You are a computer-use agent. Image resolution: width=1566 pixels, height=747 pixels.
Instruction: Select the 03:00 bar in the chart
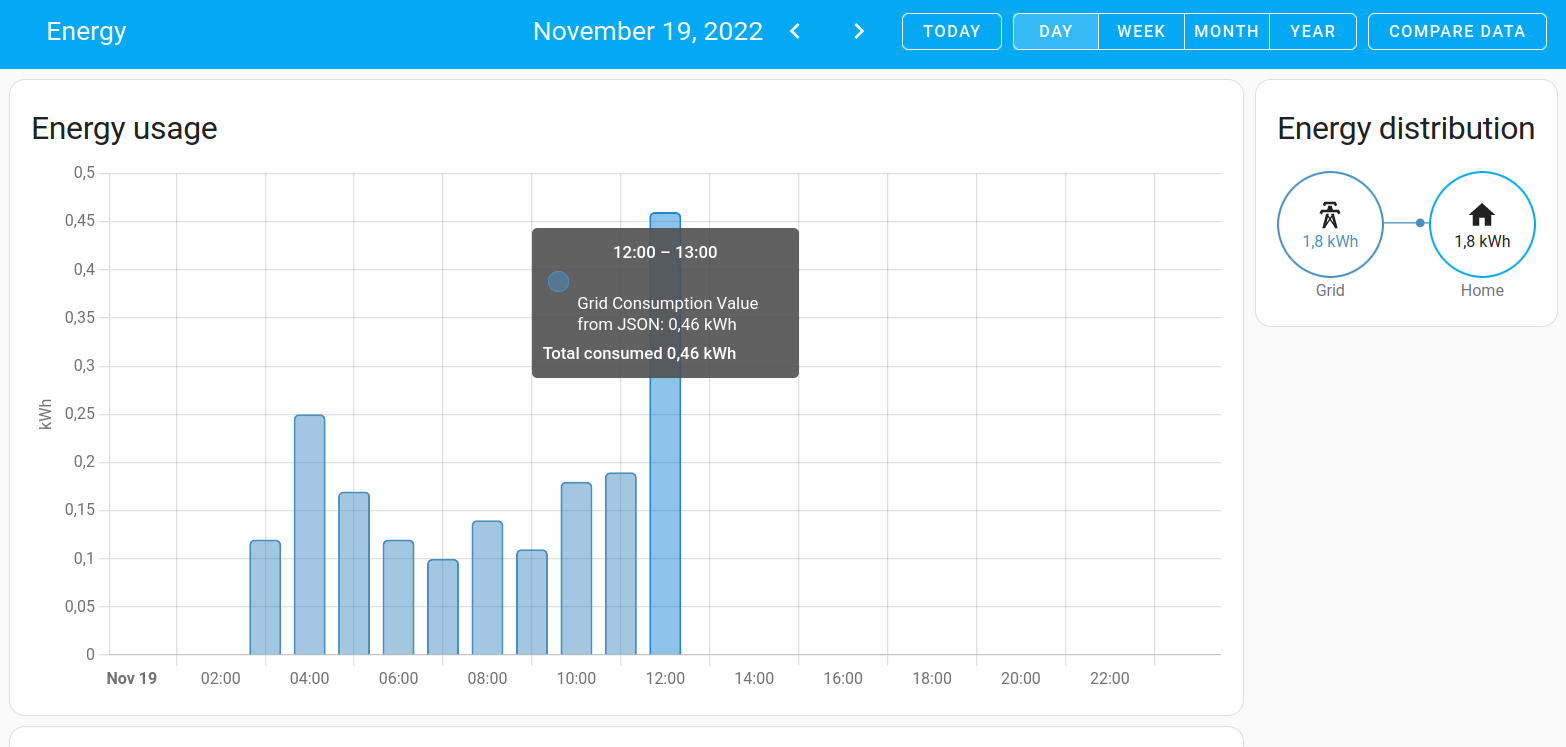265,598
